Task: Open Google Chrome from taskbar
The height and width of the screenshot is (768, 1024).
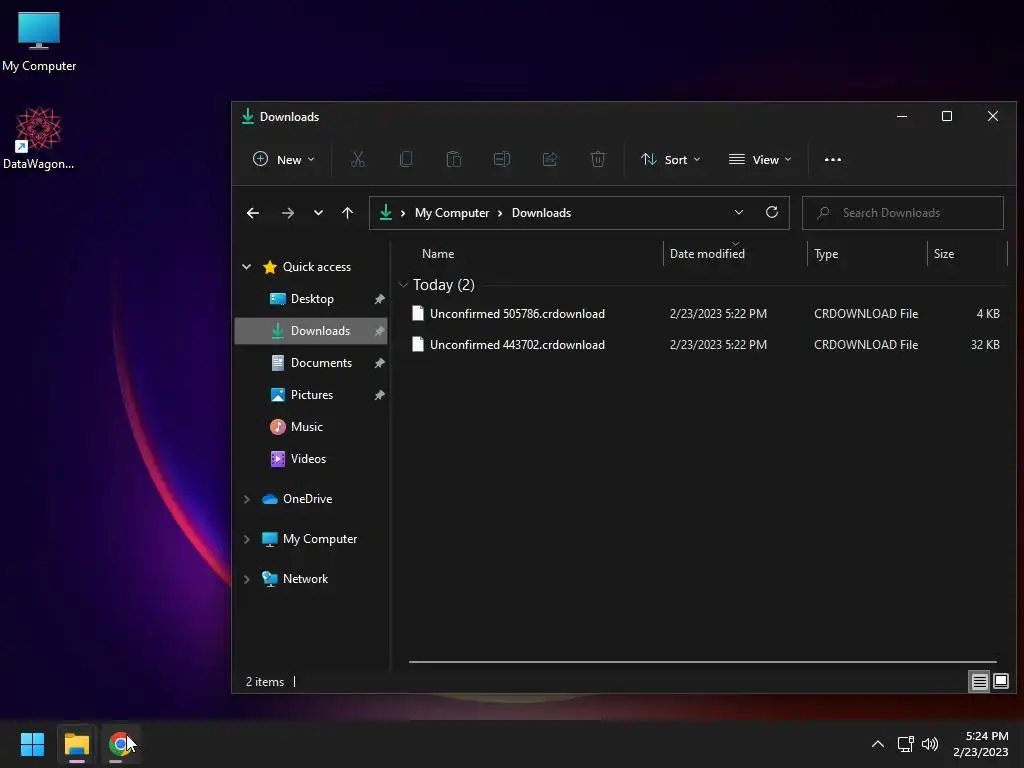Action: point(120,744)
